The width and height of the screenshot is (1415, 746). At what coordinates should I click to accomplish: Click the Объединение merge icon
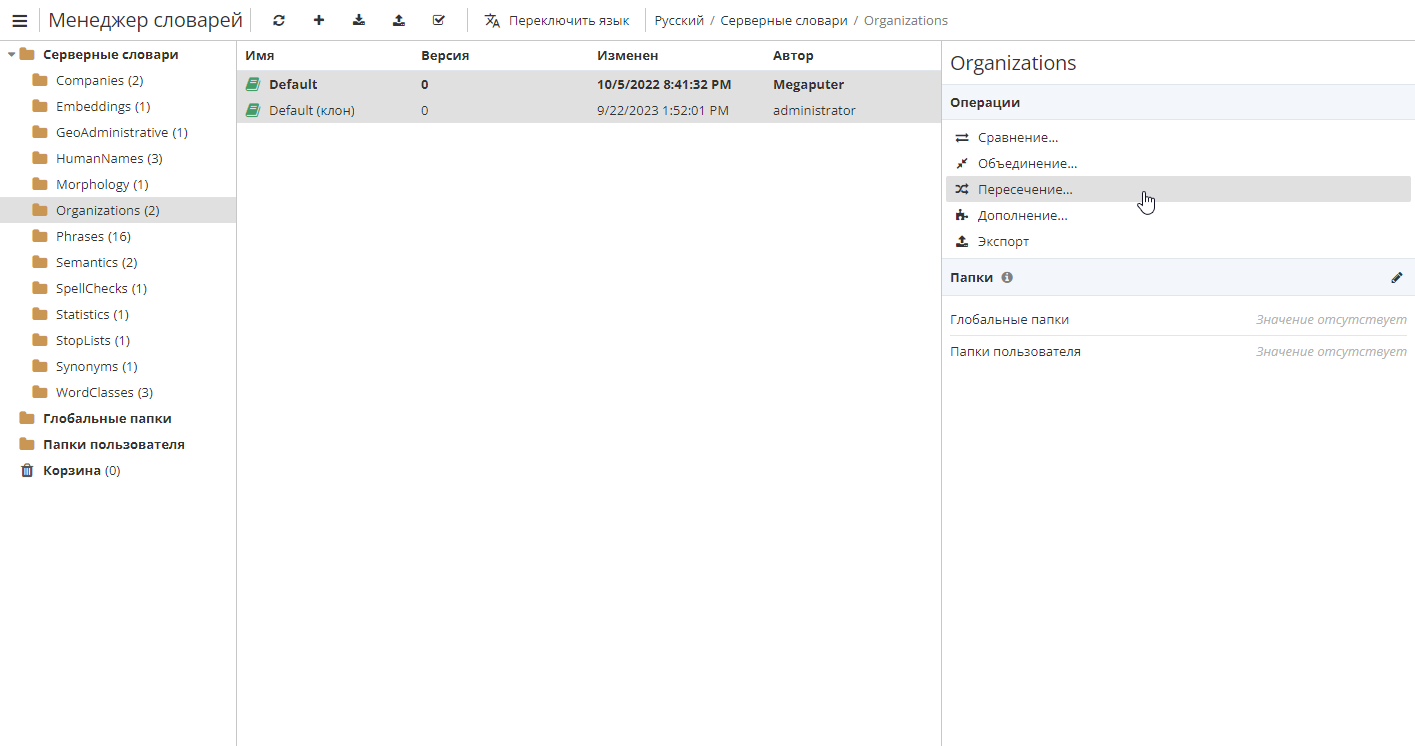(x=962, y=163)
